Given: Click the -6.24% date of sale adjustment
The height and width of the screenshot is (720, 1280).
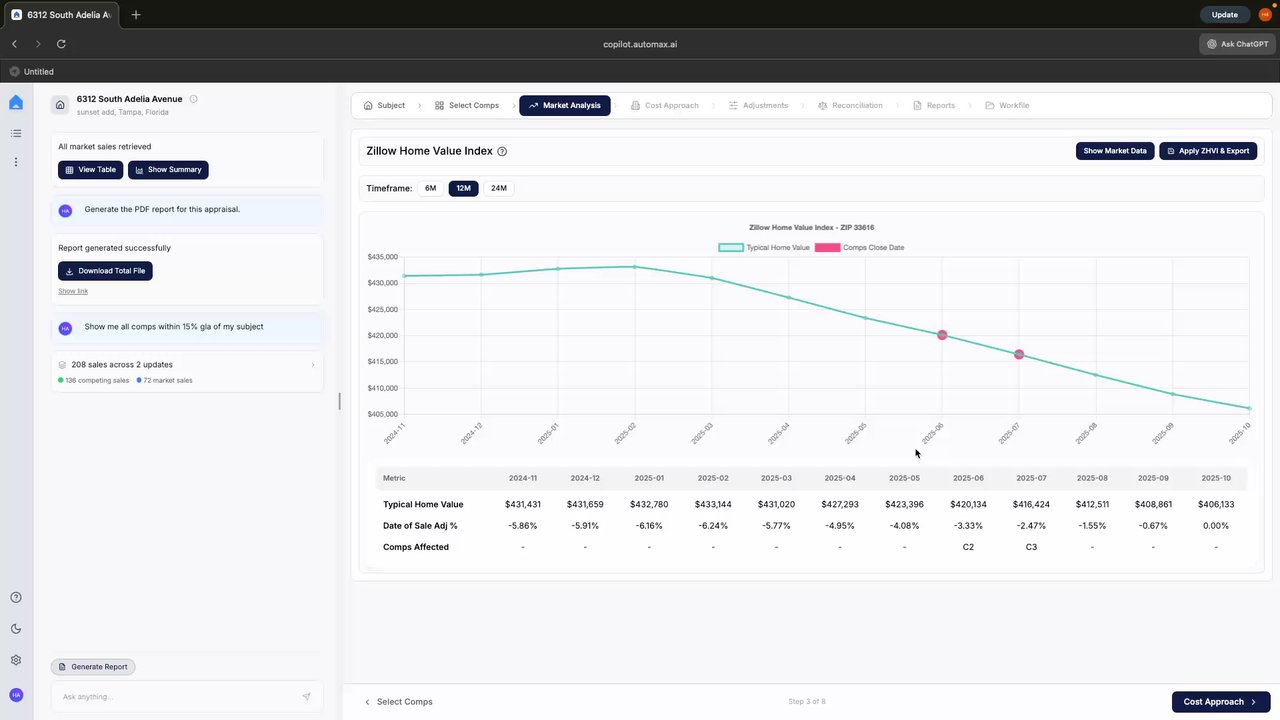Looking at the screenshot, I should coord(712,526).
